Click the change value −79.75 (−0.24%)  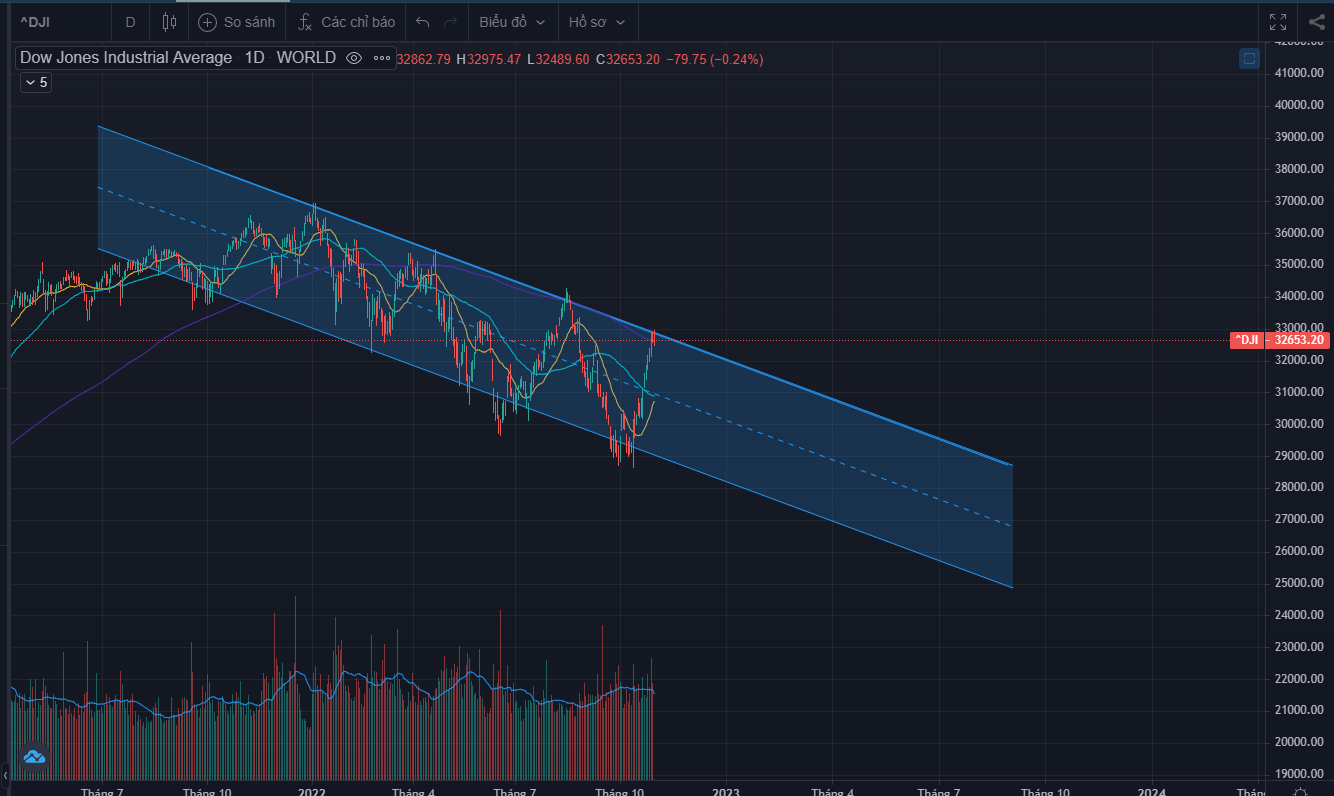[x=715, y=59]
